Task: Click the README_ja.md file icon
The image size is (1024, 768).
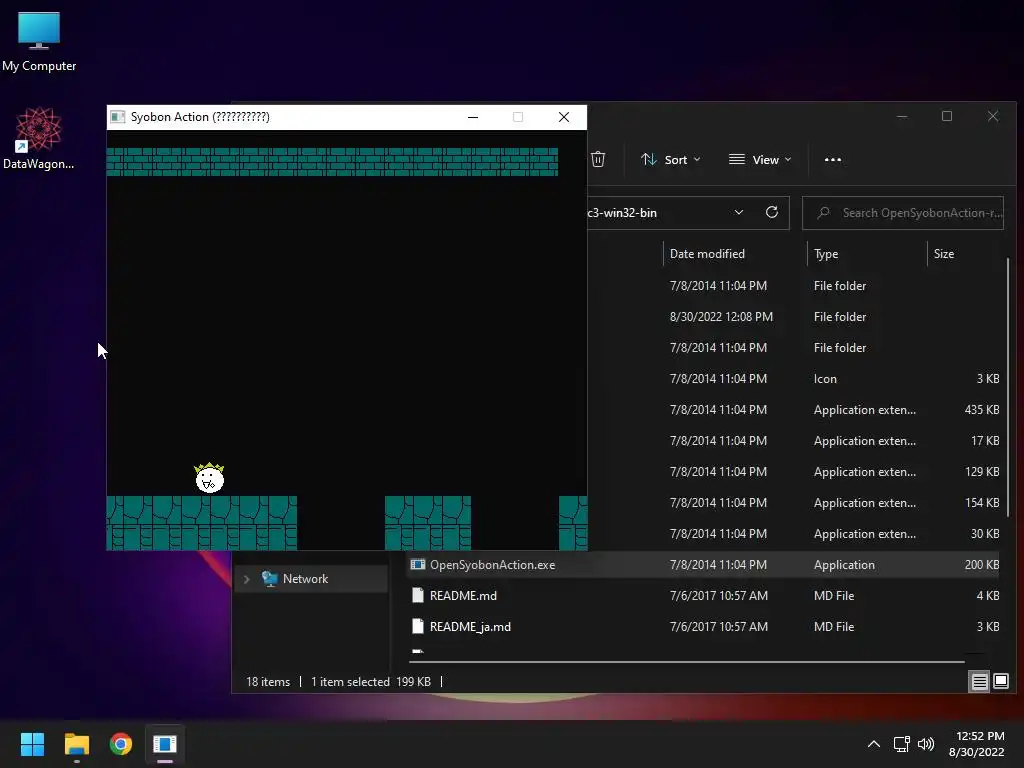Action: (418, 626)
